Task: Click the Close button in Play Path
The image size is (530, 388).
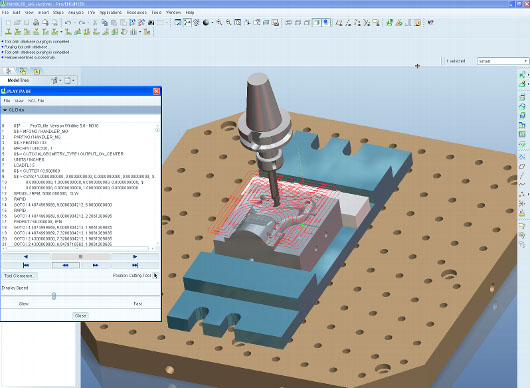Action: [x=80, y=316]
